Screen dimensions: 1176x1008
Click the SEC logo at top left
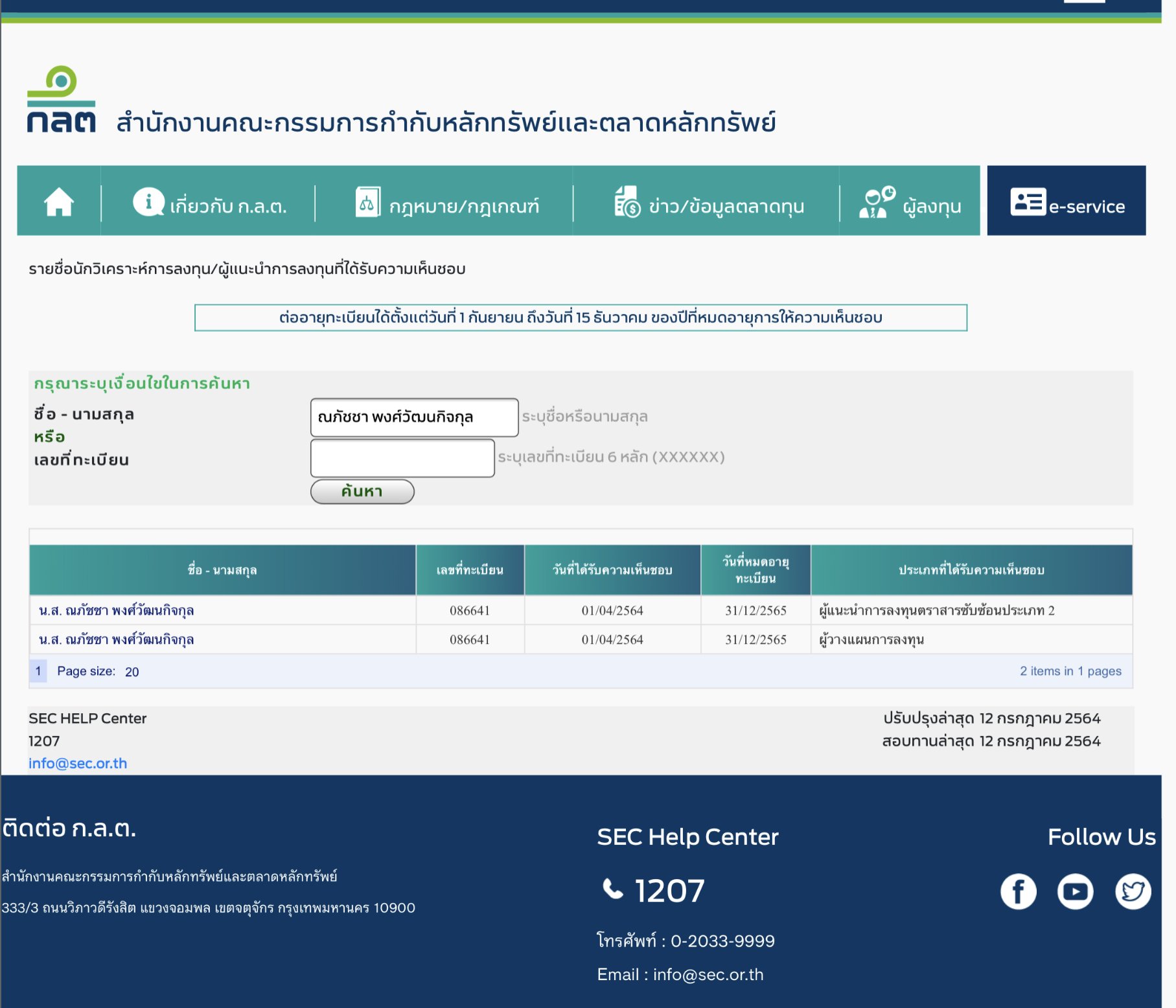point(61,100)
